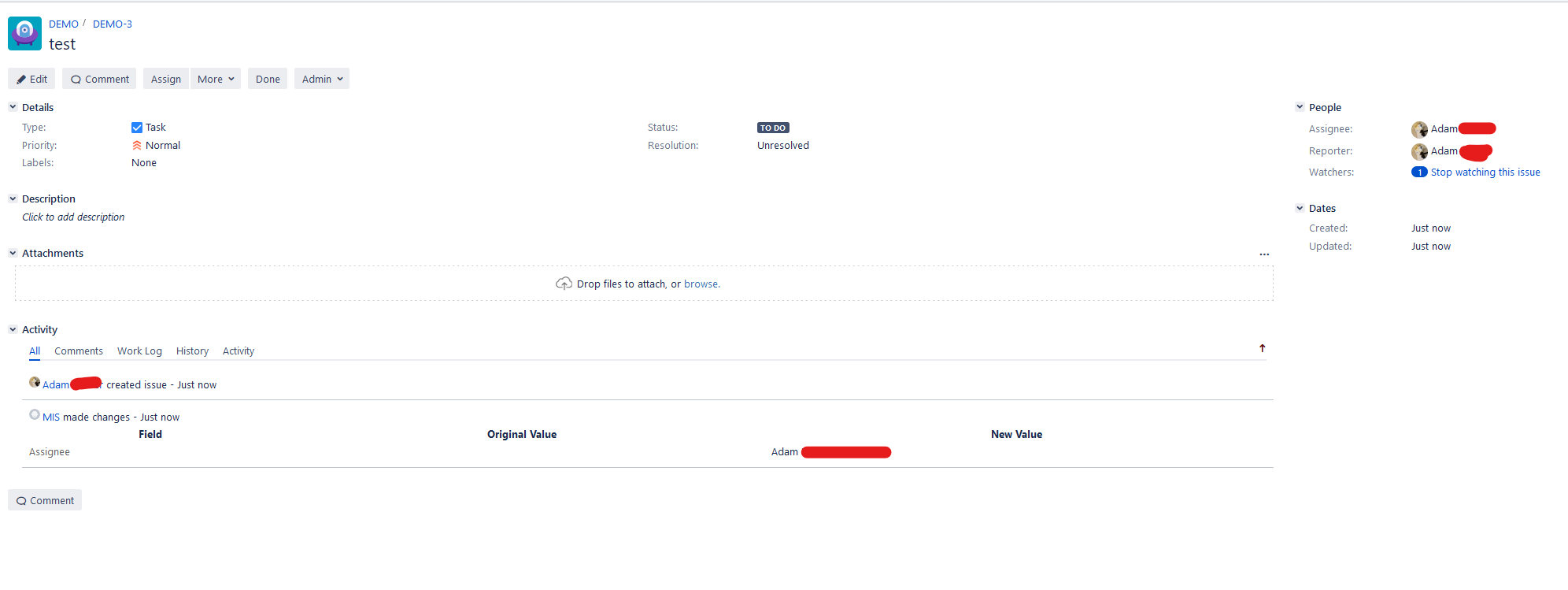The image size is (1568, 590).
Task: Click the MIS user avatar icon
Action: pyautogui.click(x=35, y=414)
